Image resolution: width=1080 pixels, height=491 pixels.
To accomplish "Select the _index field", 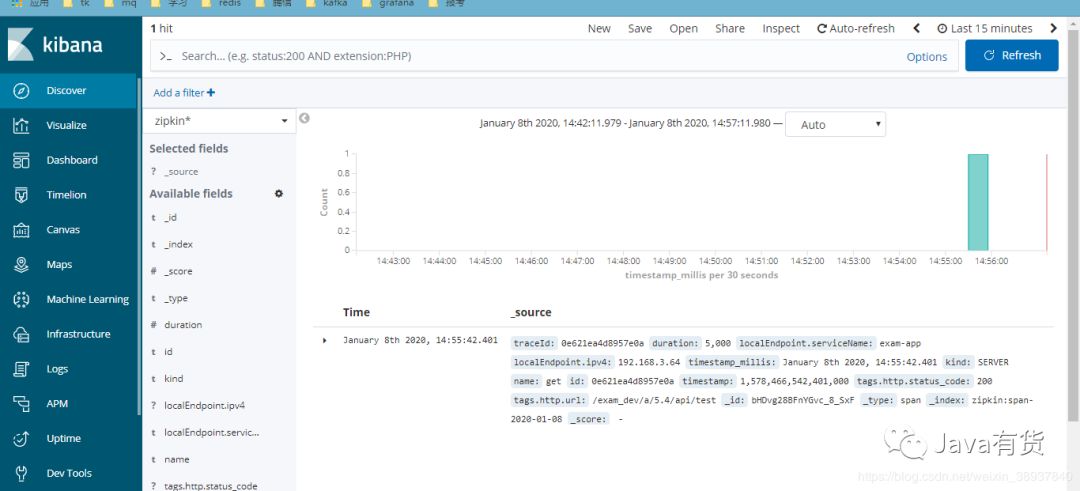I will tap(178, 244).
